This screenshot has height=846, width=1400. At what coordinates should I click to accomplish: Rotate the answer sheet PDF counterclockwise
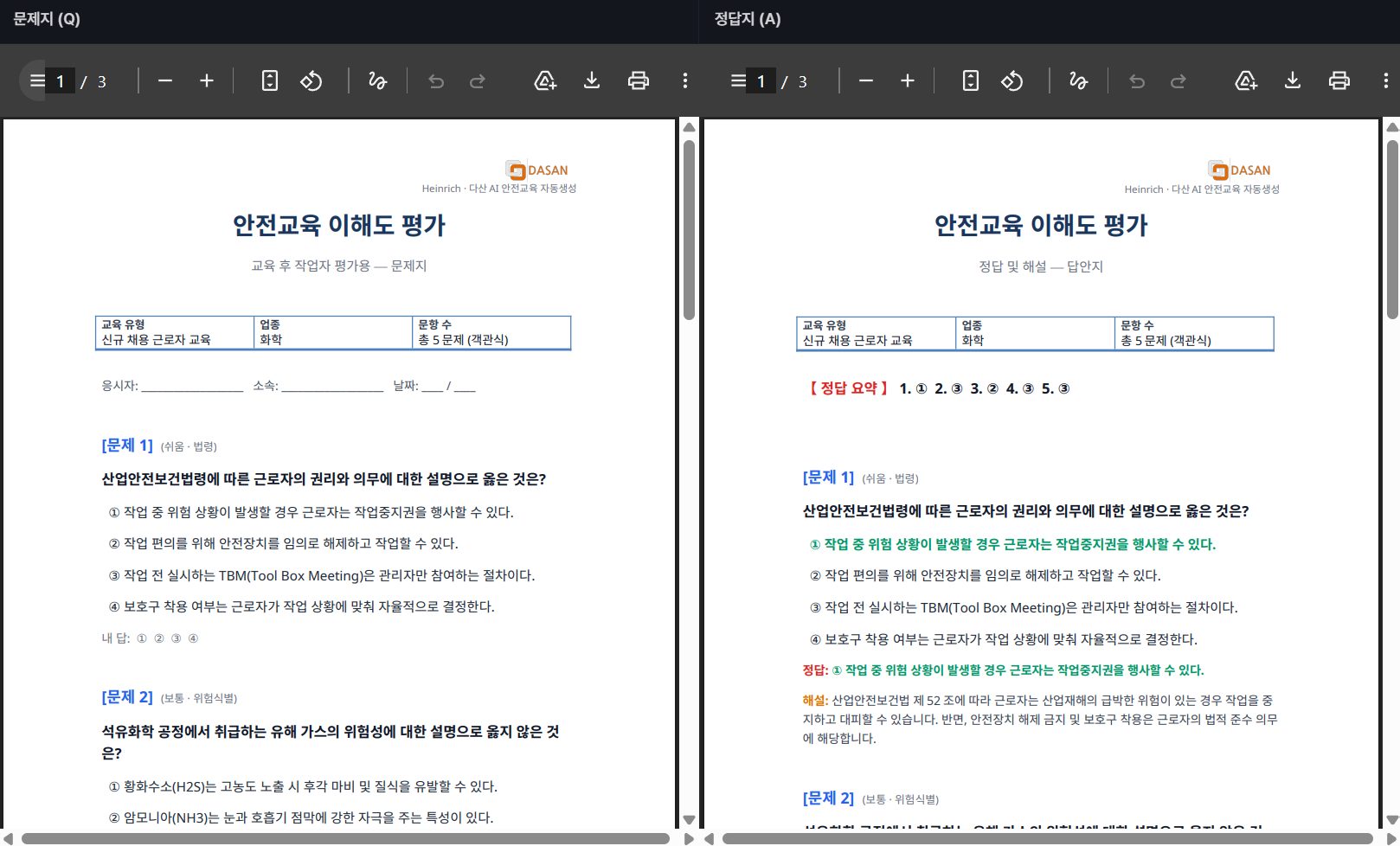tap(1012, 81)
